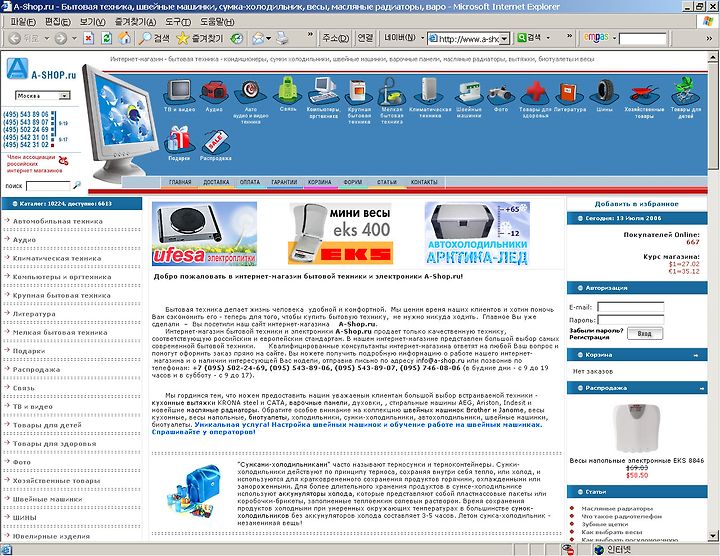Open the tires Шины category icon
The width and height of the screenshot is (720, 556).
click(605, 91)
